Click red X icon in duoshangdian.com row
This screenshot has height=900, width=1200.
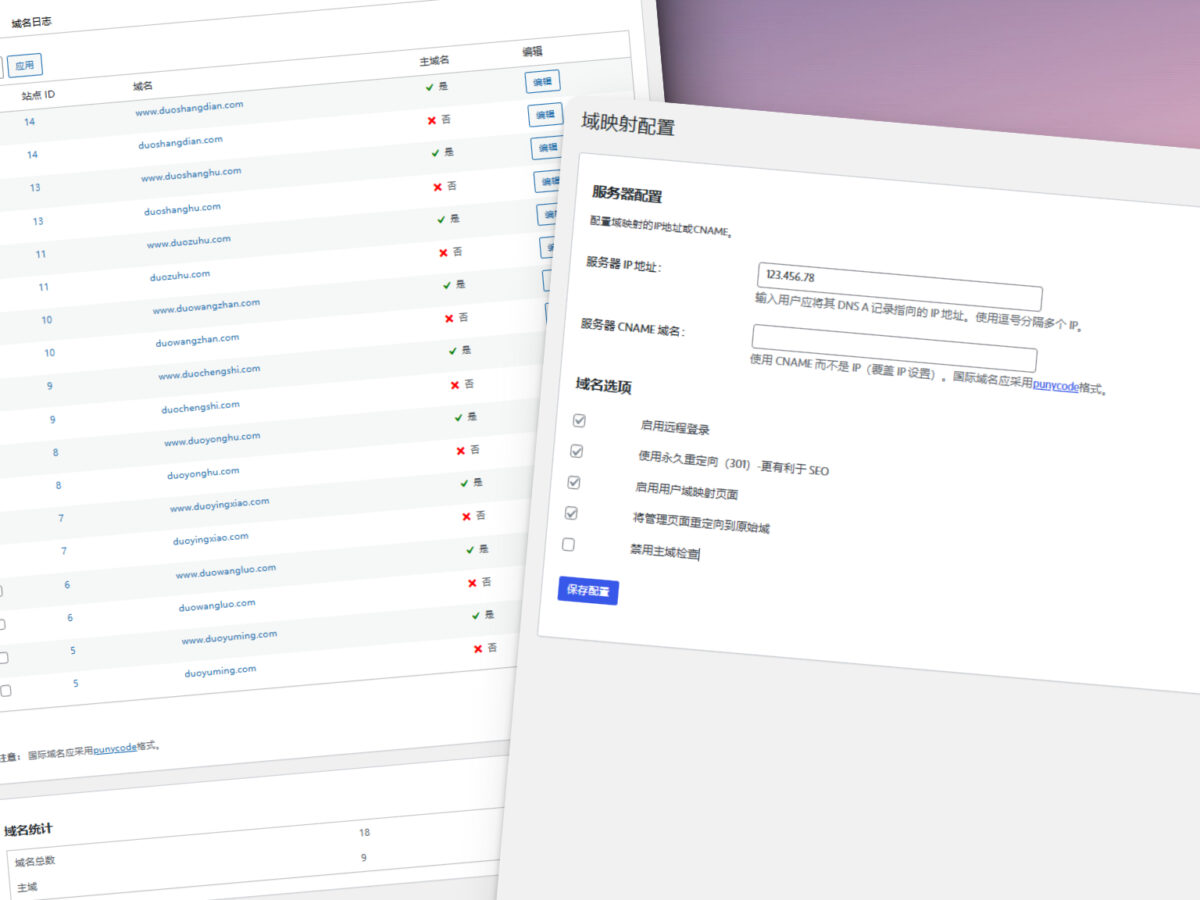[x=432, y=120]
